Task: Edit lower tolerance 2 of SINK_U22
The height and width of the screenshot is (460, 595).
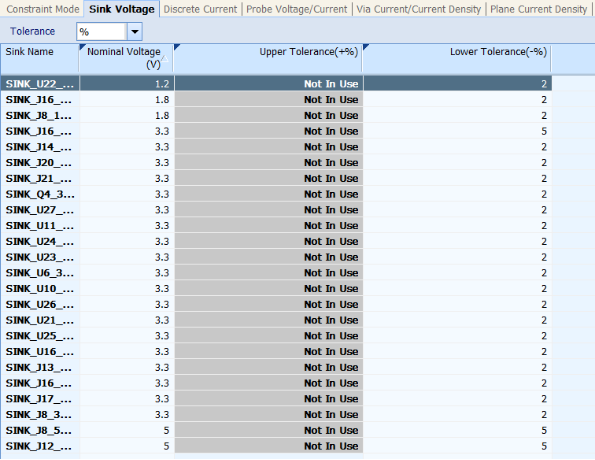Action: [x=458, y=83]
